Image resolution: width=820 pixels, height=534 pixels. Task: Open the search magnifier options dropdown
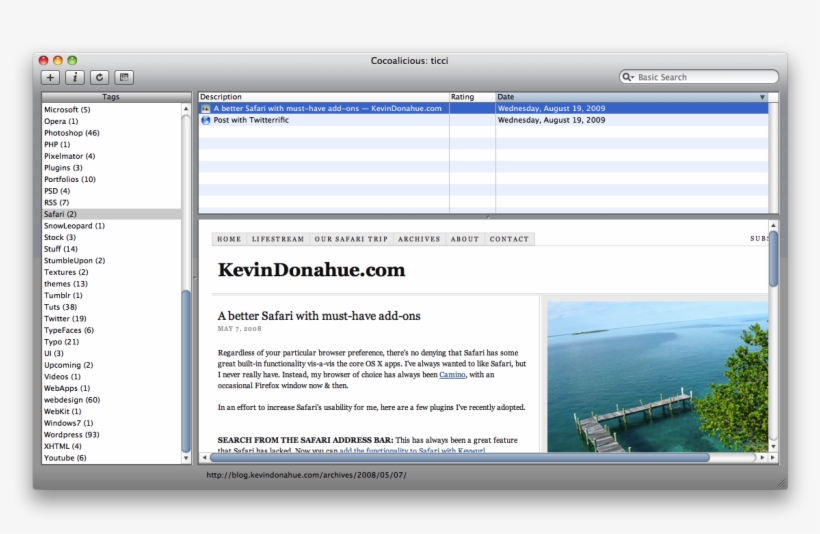pyautogui.click(x=628, y=77)
